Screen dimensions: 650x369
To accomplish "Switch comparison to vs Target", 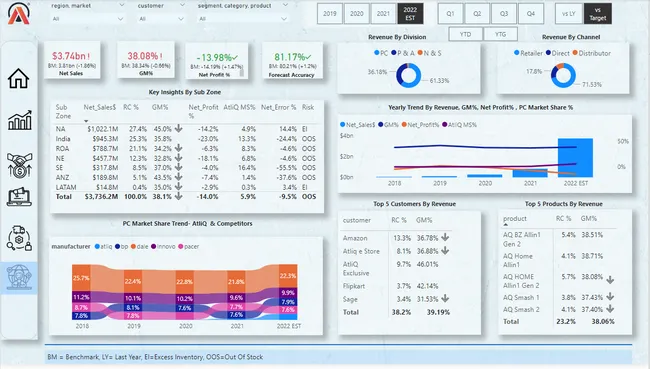I will tap(597, 14).
